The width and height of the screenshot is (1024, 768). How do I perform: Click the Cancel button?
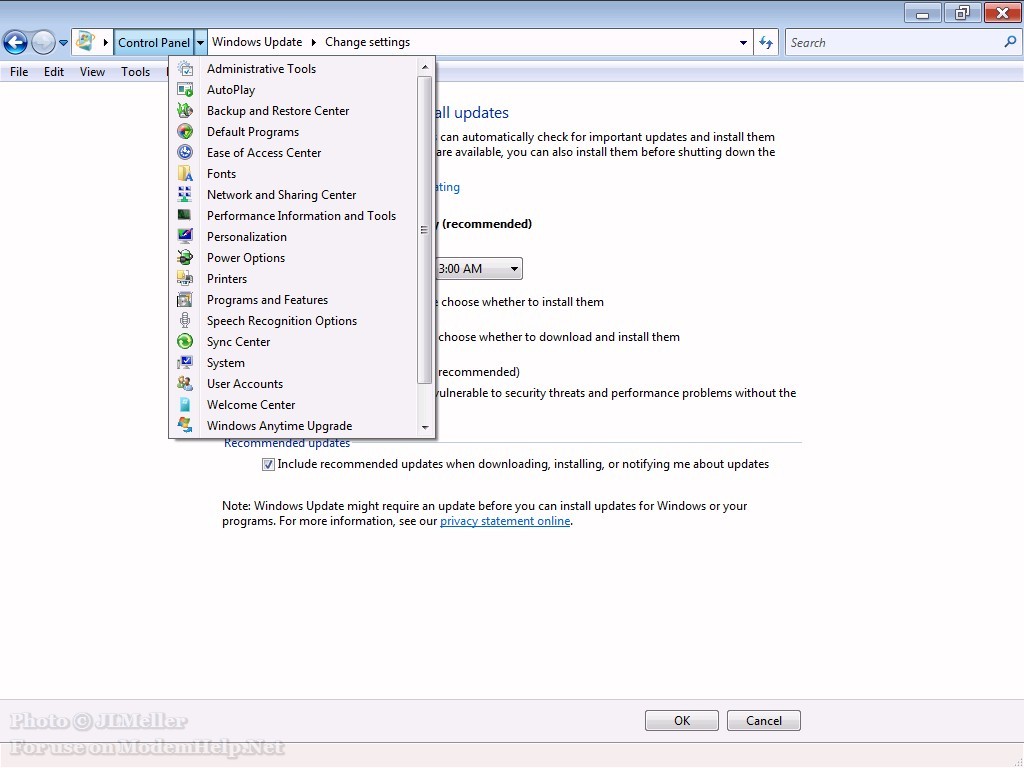click(763, 720)
